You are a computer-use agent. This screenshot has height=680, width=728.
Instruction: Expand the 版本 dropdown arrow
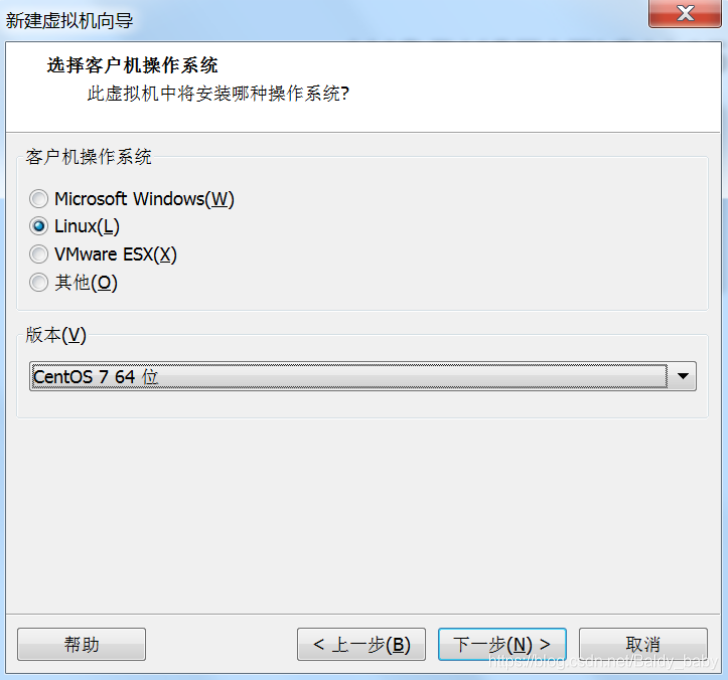click(x=682, y=376)
